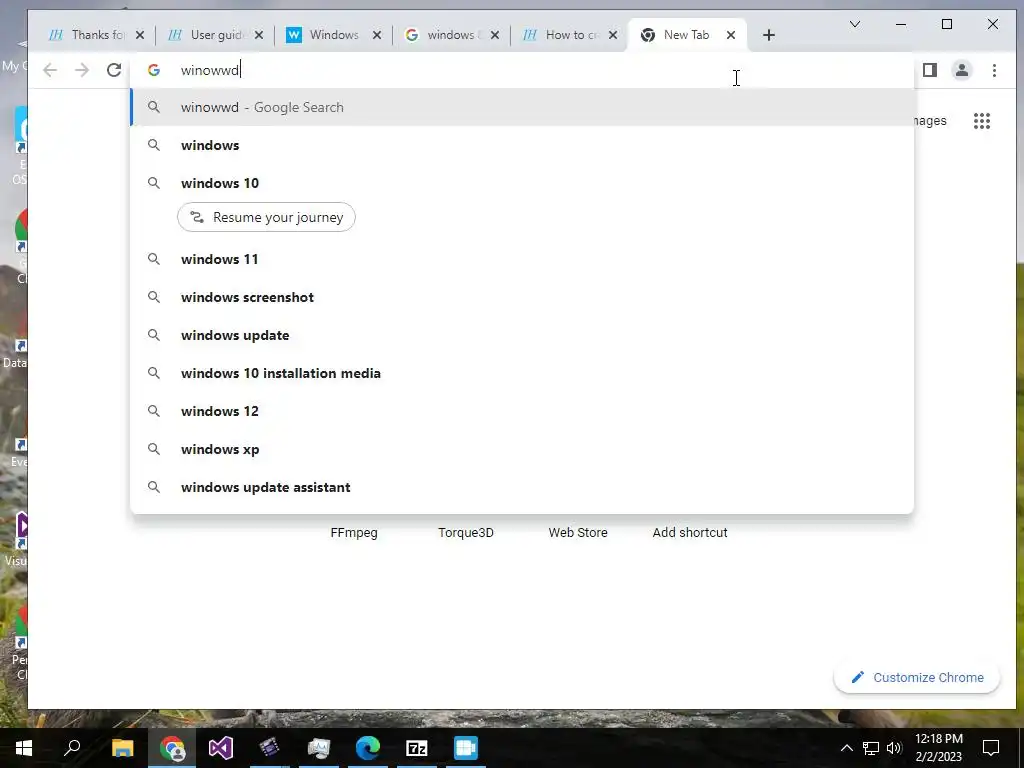Open the FFmpeg shortcut

pyautogui.click(x=354, y=532)
